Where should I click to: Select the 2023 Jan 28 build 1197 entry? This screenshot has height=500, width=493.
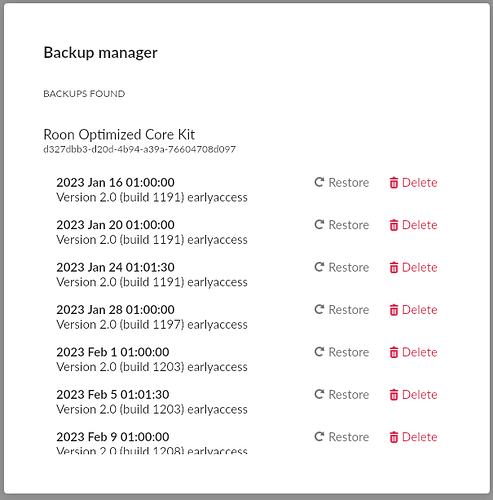pos(152,317)
